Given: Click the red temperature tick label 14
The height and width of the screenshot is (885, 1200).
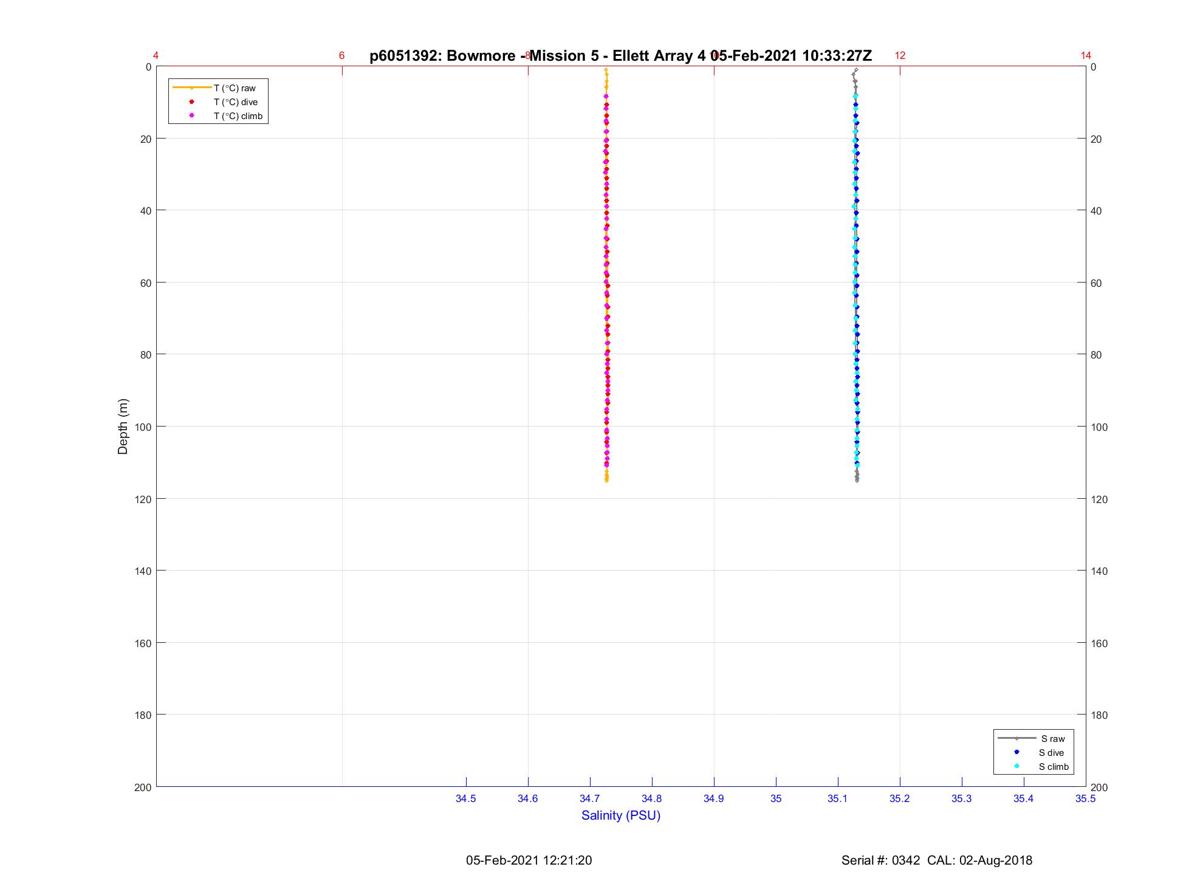Looking at the screenshot, I should pyautogui.click(x=1086, y=56).
